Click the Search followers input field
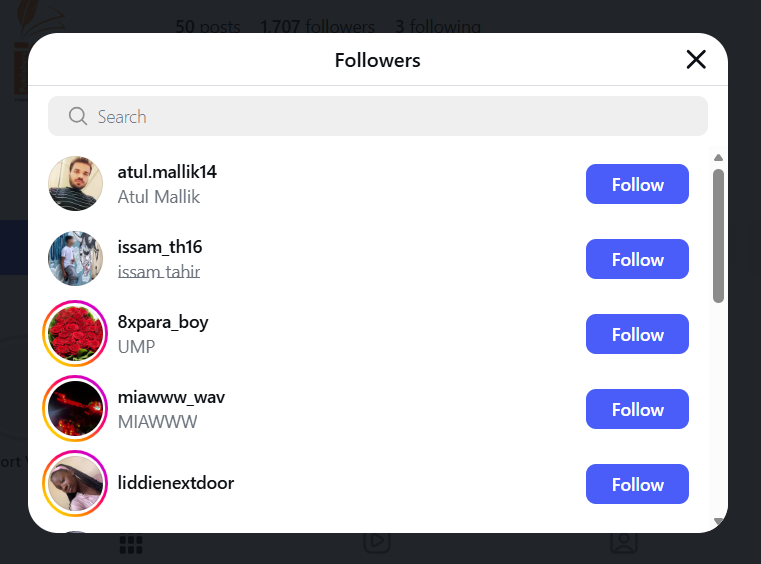 [390, 117]
